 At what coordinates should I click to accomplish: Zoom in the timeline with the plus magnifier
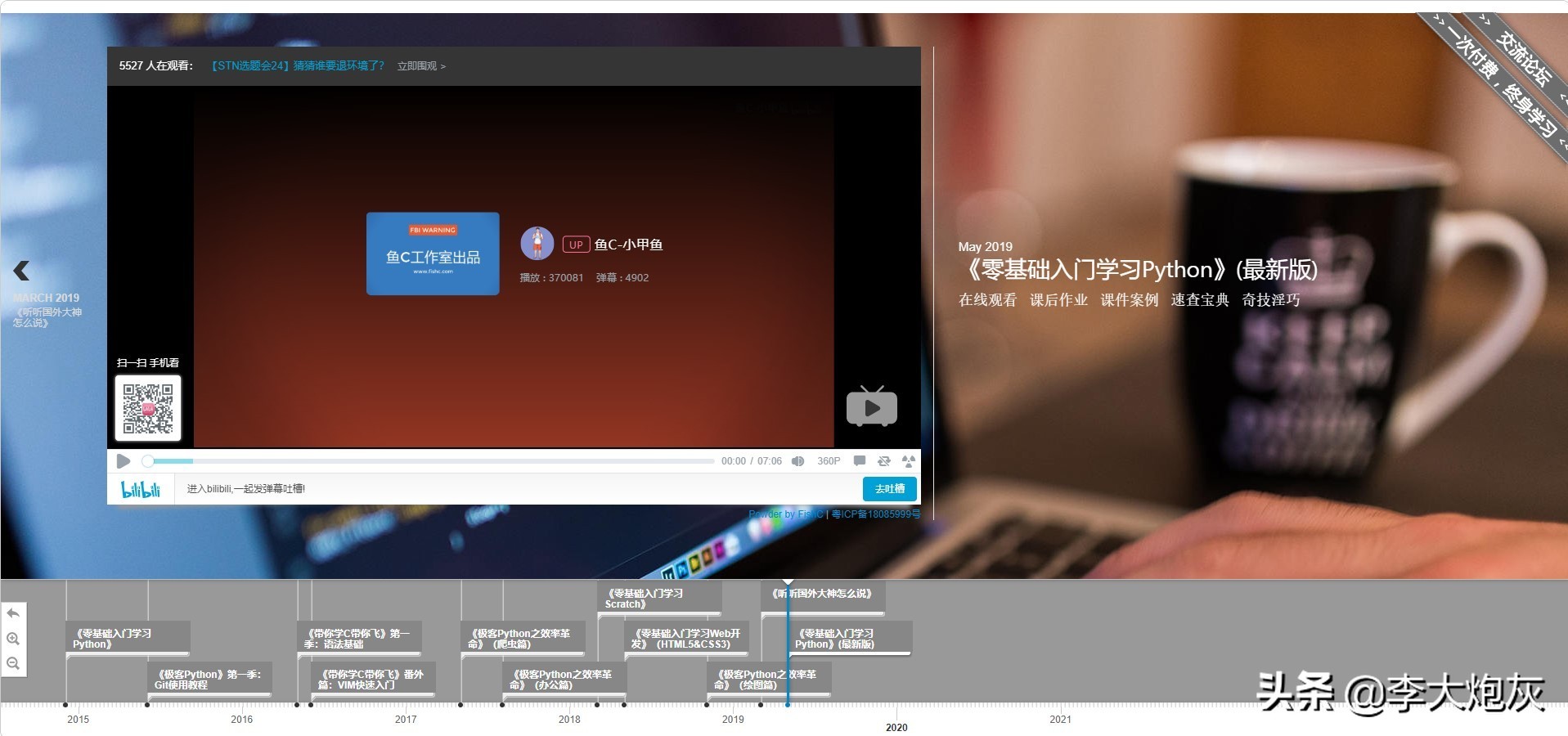[x=13, y=639]
